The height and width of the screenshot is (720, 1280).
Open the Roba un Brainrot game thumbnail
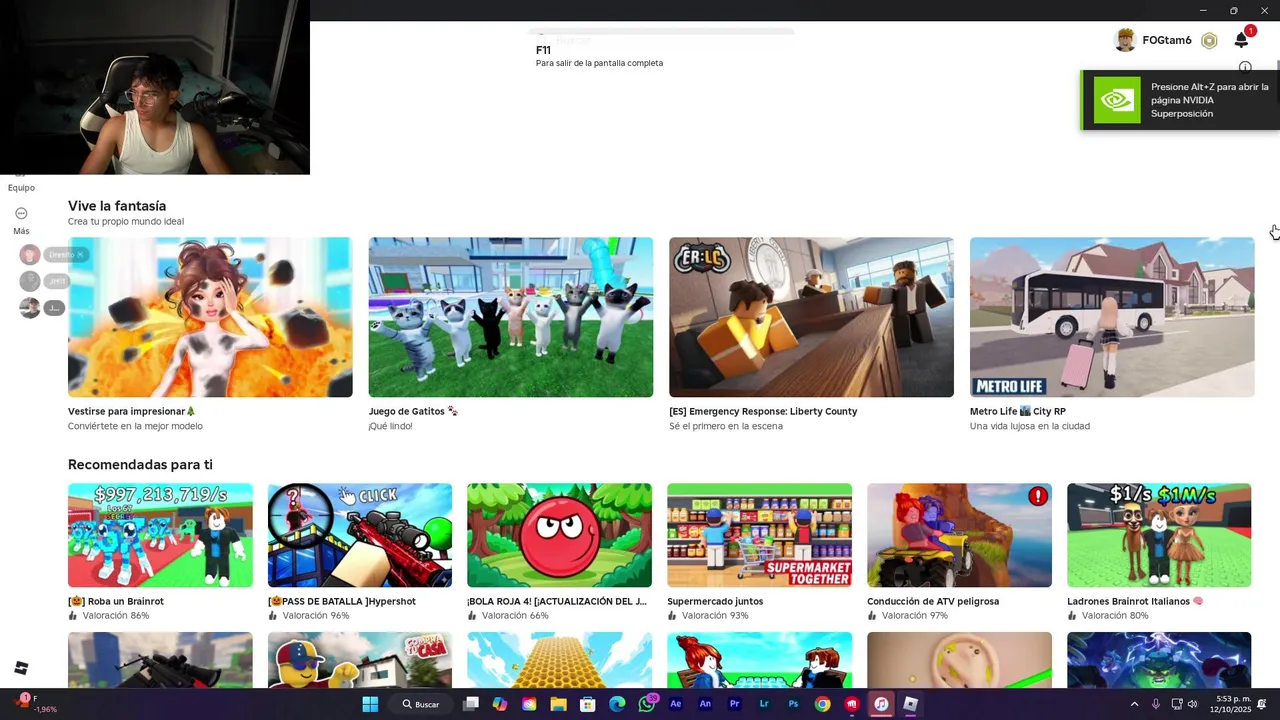[160, 535]
